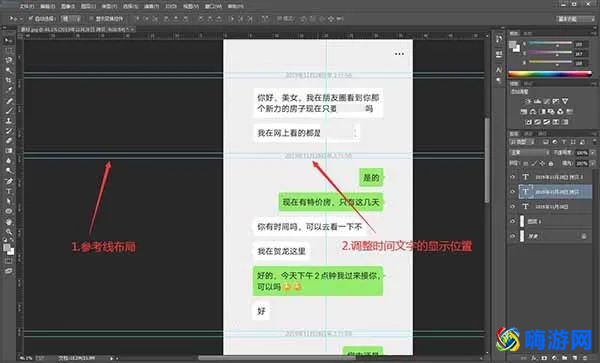Select the 图层 1 layer thumbnail
The image size is (600, 363).
coord(522,221)
